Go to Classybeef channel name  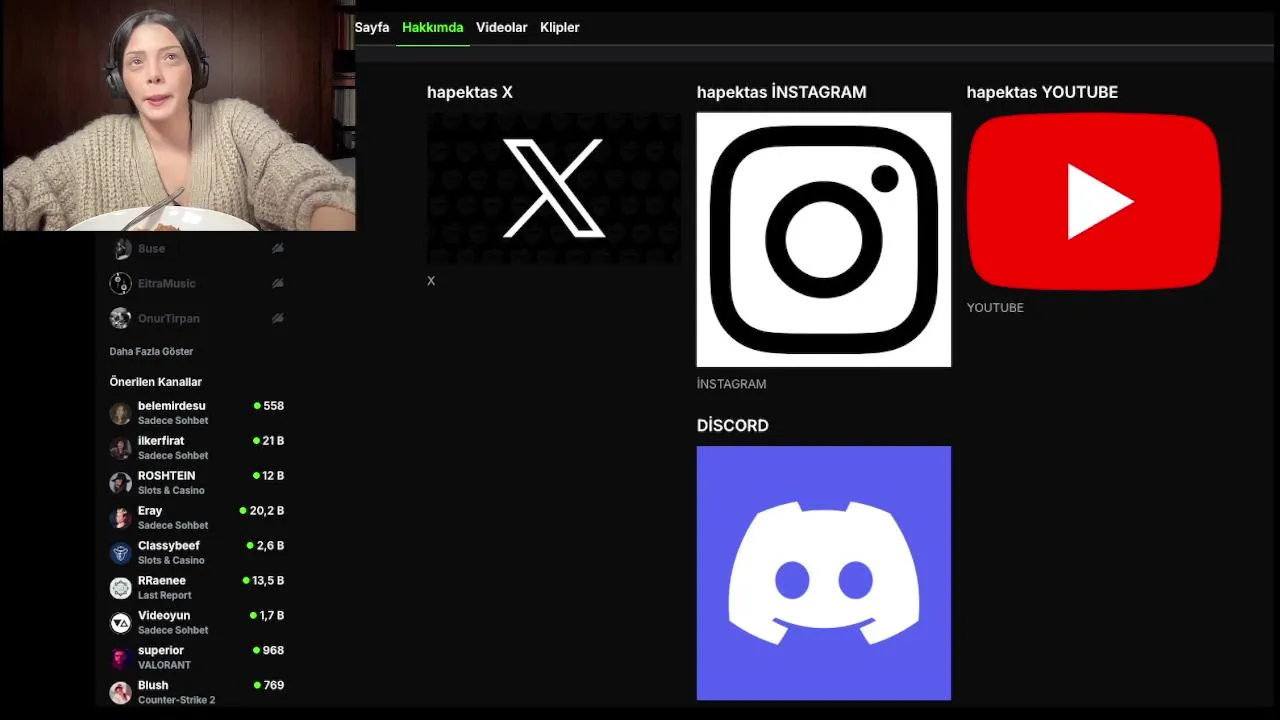[x=169, y=546]
